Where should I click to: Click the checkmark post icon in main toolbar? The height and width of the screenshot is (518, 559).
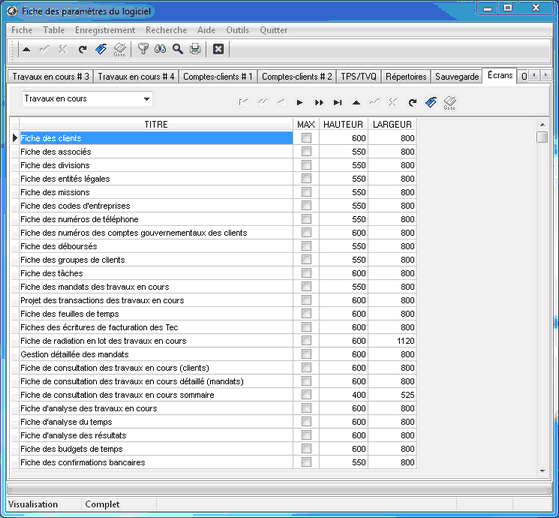point(45,49)
